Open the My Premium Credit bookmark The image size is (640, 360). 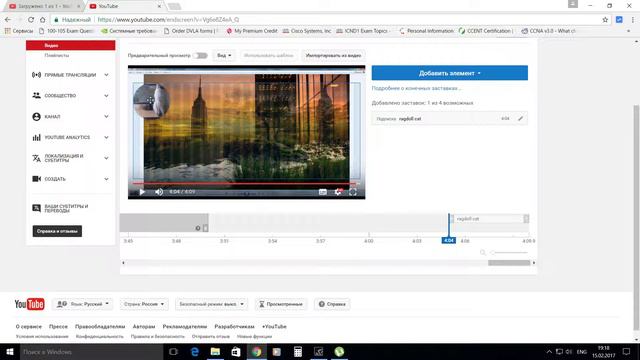pos(251,31)
